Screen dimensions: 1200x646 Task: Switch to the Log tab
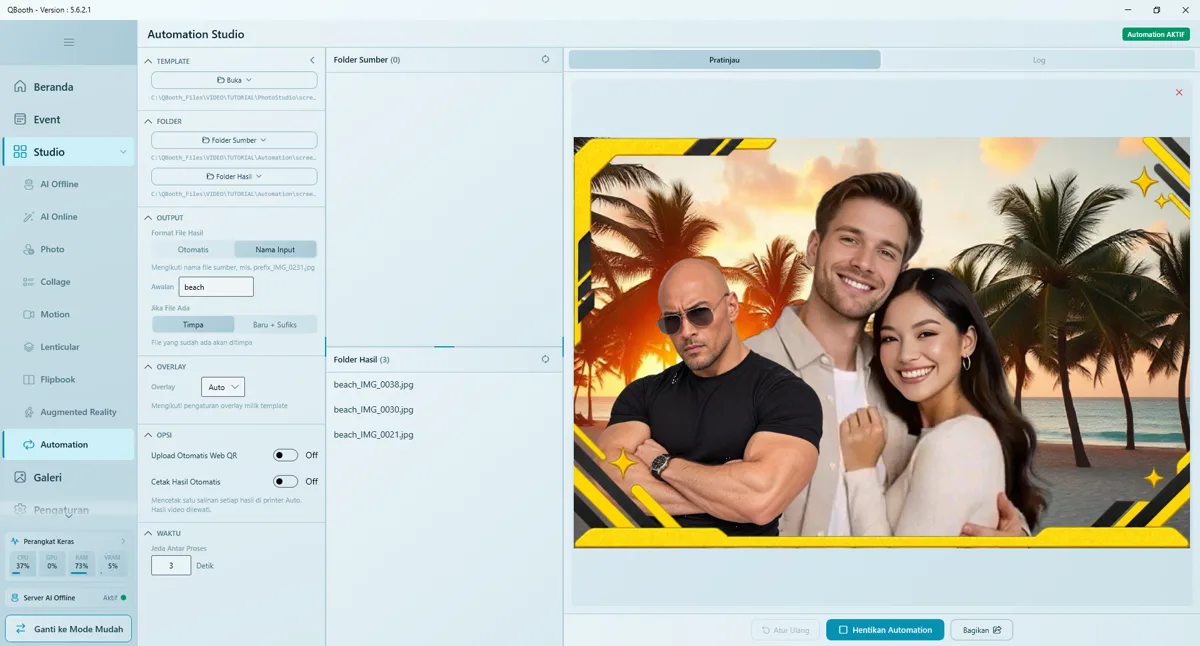click(x=1038, y=60)
